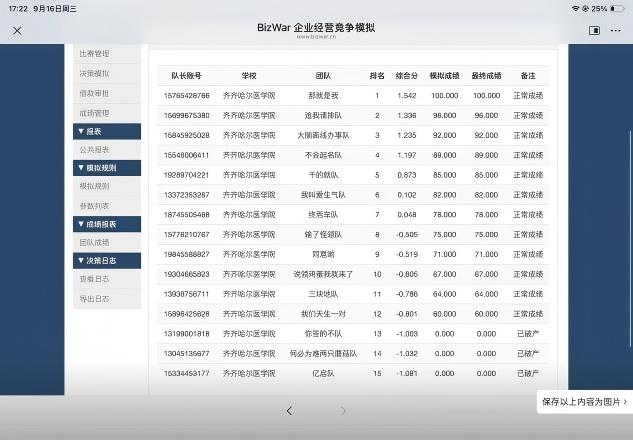Go back using the left arrow
The width and height of the screenshot is (633, 440).
tap(289, 411)
